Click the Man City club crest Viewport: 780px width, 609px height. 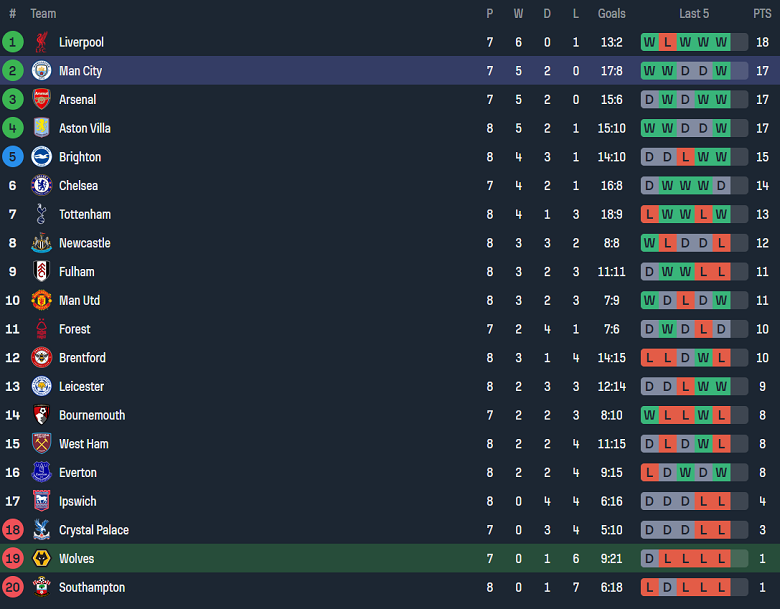pyautogui.click(x=41, y=71)
